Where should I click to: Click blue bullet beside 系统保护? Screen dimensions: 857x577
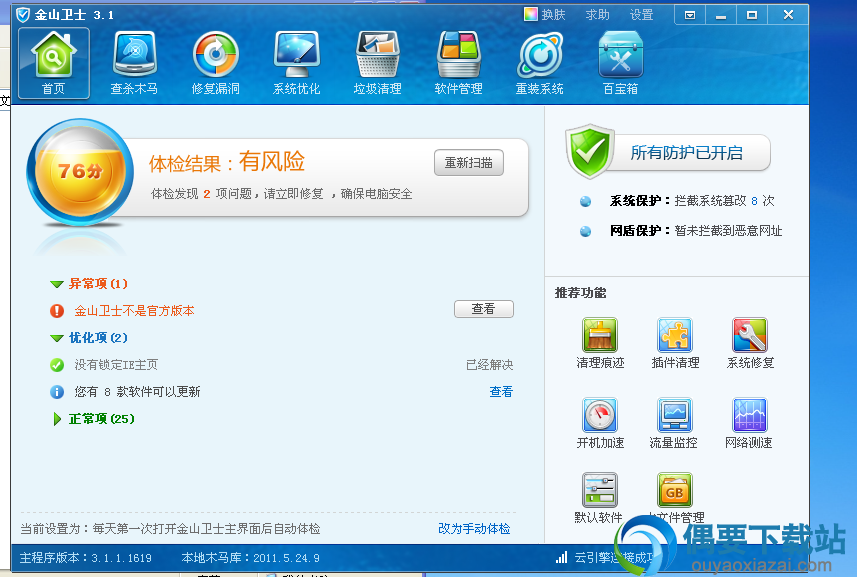coord(585,201)
